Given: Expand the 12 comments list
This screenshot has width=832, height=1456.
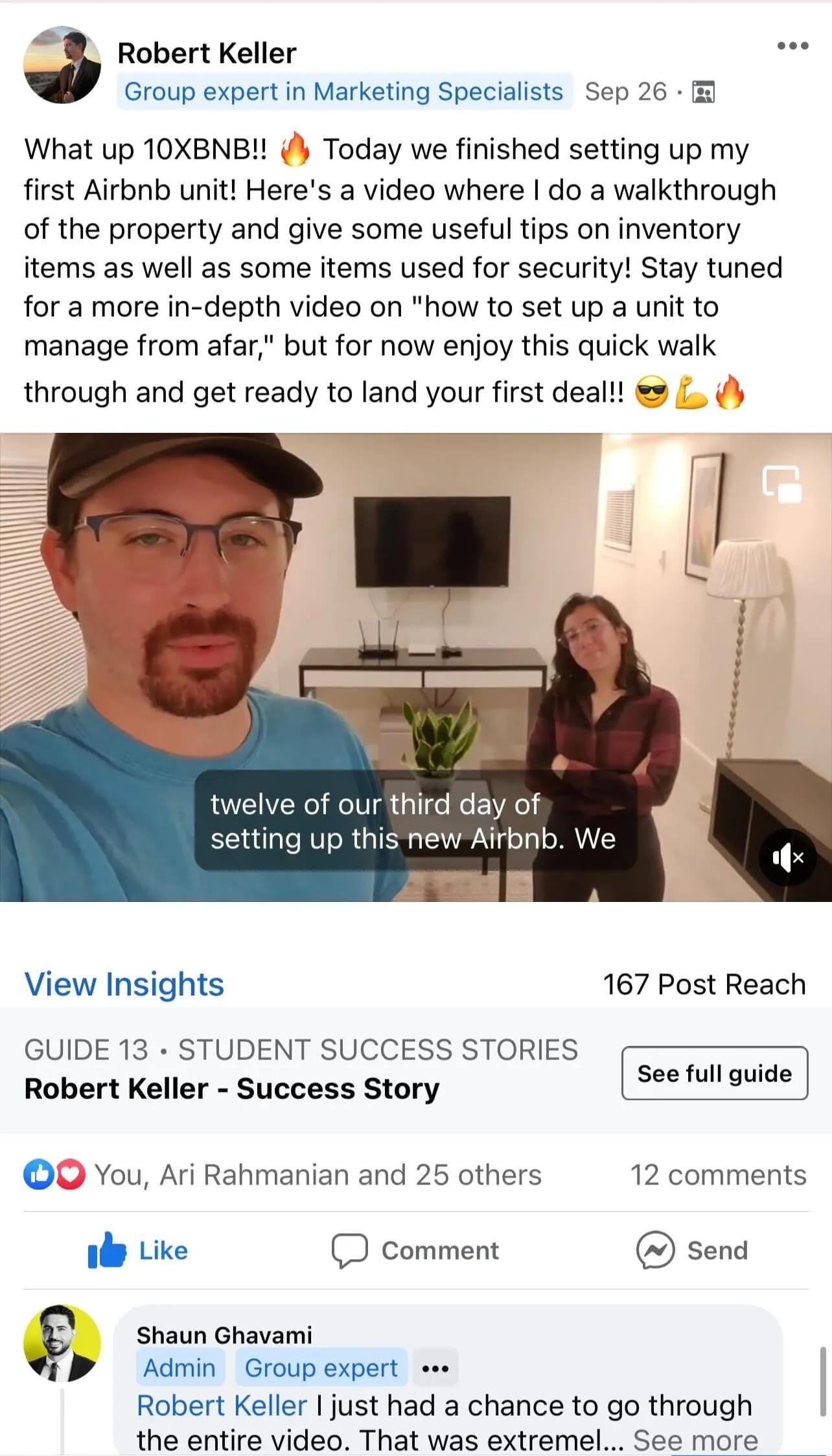Looking at the screenshot, I should point(719,1175).
